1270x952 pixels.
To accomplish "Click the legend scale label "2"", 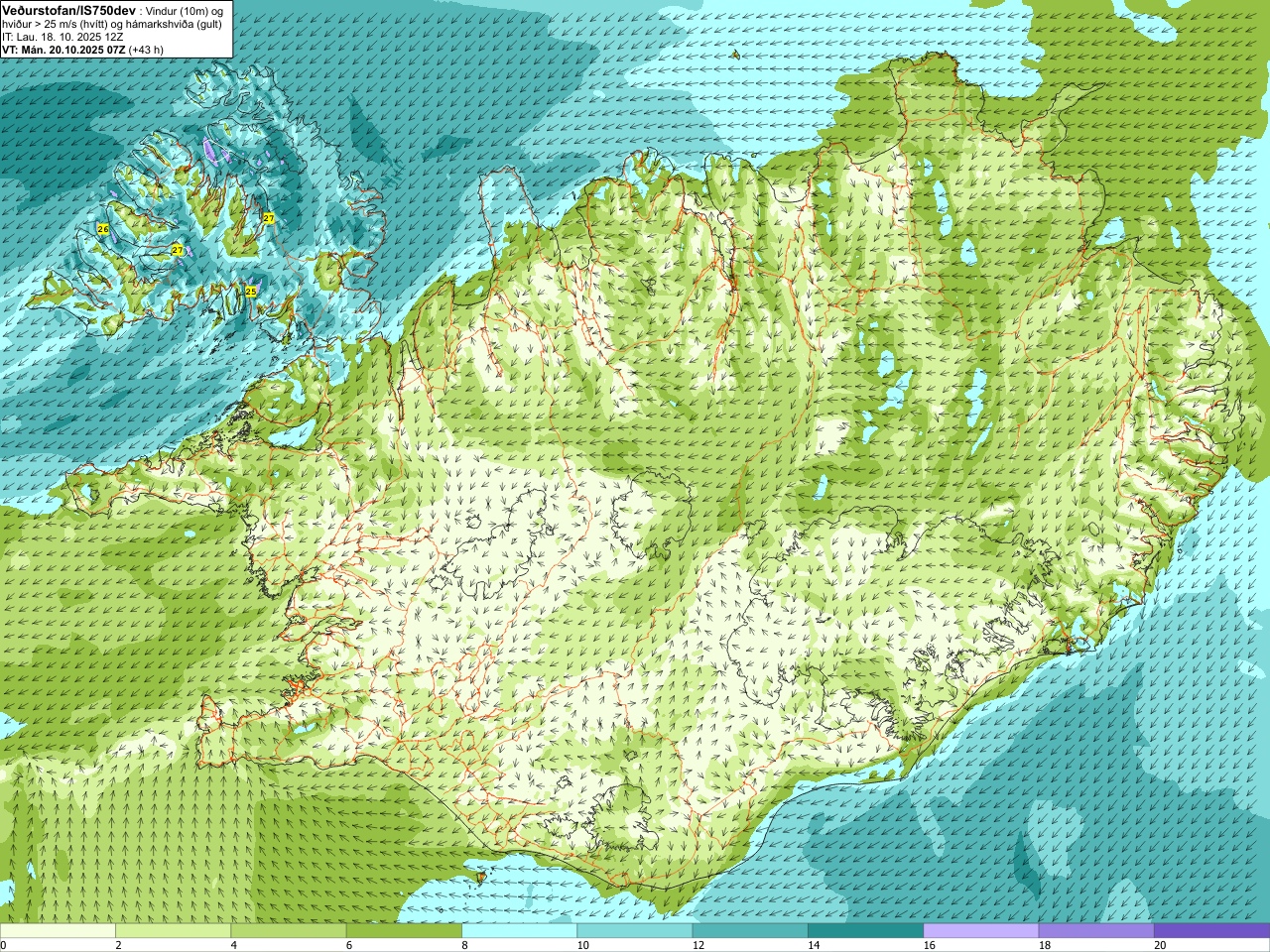I will point(119,945).
